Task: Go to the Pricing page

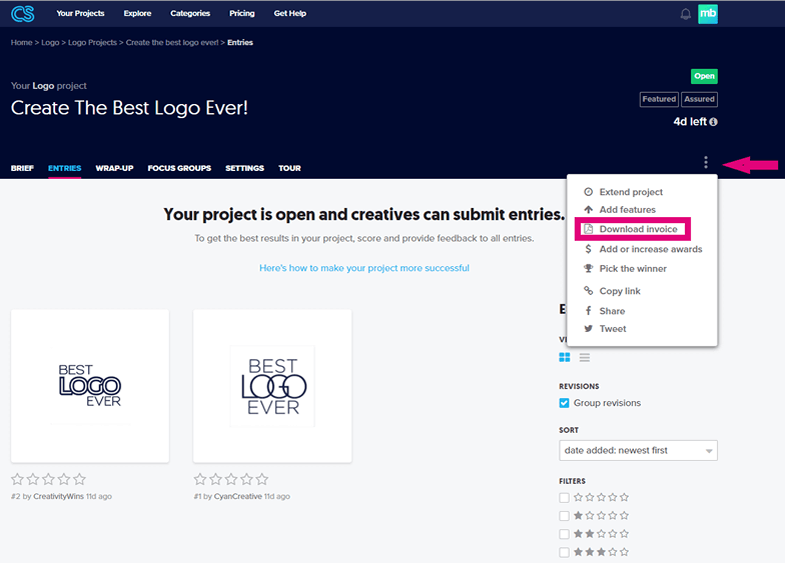Action: (242, 13)
